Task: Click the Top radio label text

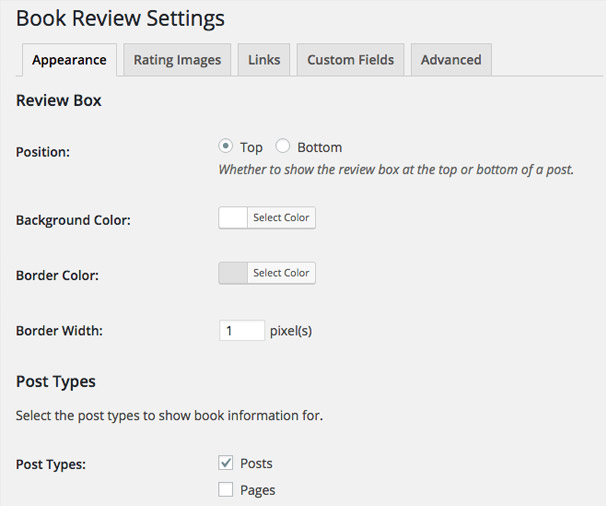Action: click(251, 148)
